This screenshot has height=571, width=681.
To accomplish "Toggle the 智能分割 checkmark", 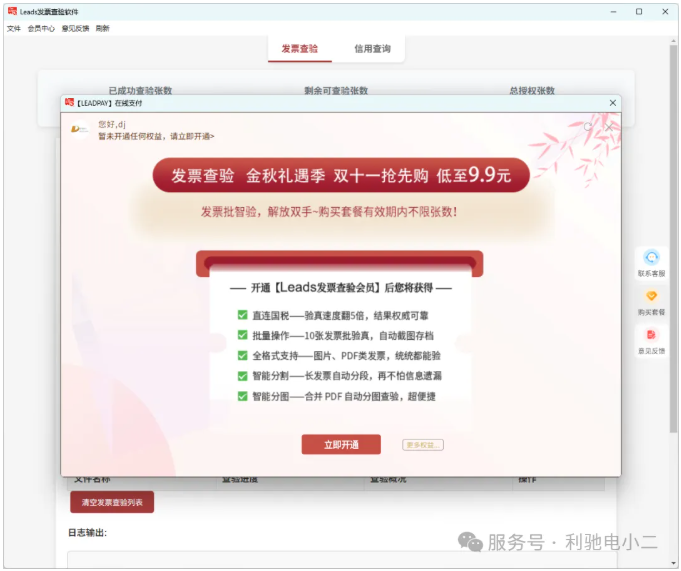I will (242, 376).
